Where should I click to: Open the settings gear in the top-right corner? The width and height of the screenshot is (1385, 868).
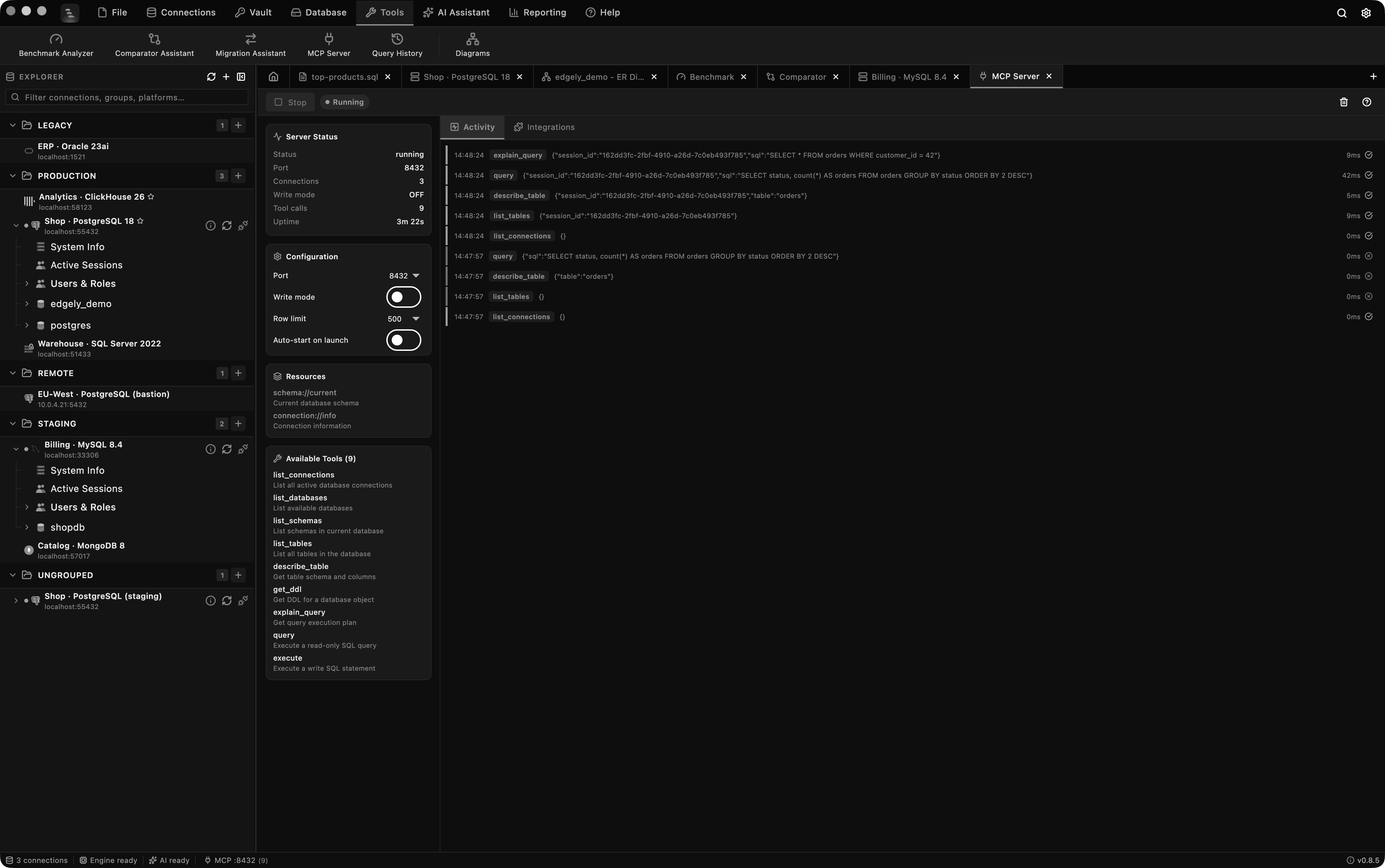click(x=1366, y=13)
